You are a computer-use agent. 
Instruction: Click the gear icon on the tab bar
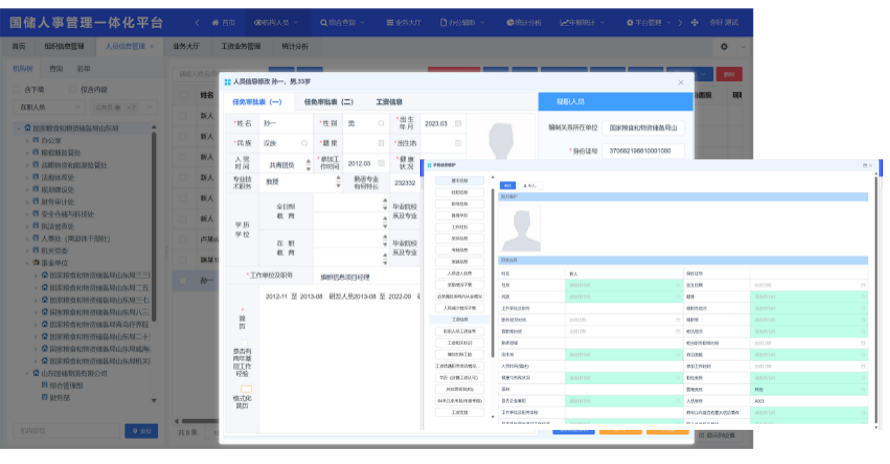724,46
